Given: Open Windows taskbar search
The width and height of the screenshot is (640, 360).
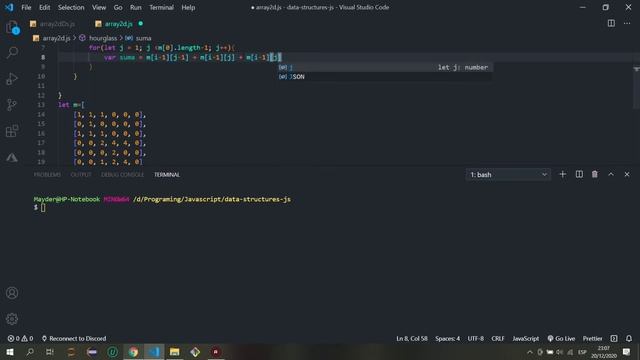Looking at the screenshot, I should 30,352.
